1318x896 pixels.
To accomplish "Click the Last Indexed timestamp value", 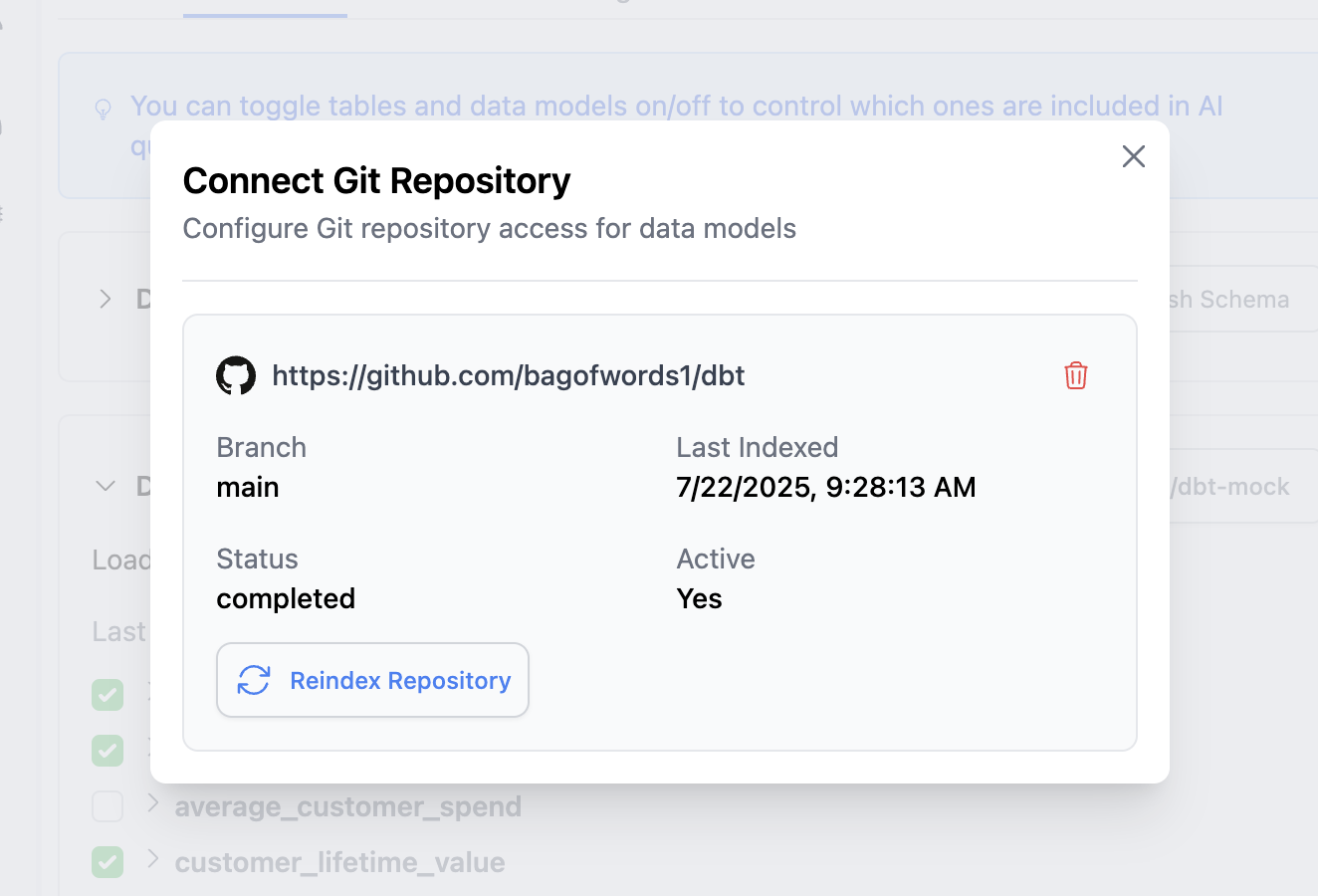I will coord(825,487).
